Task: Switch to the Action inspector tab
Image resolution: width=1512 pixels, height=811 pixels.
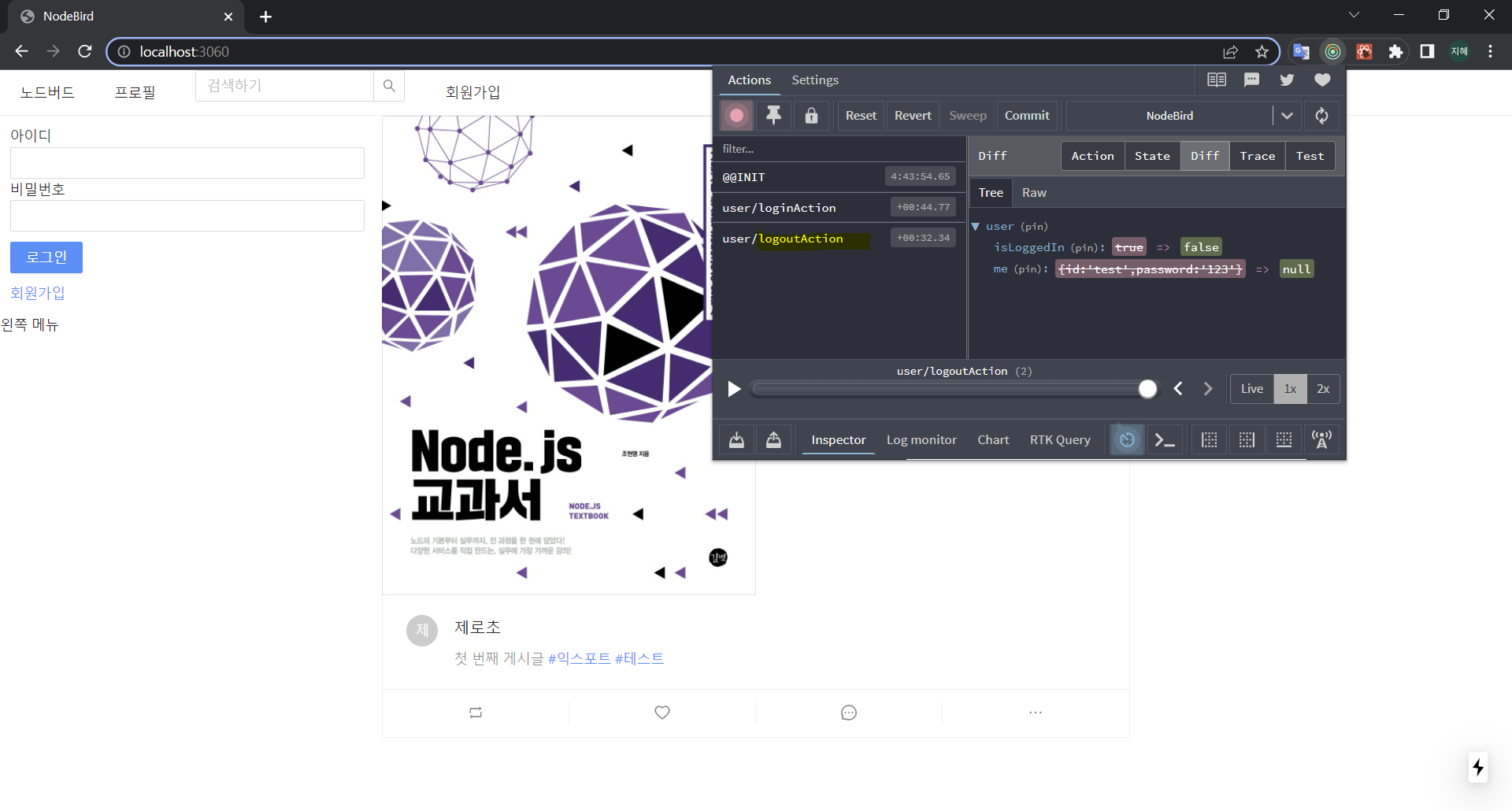Action: tap(1092, 156)
